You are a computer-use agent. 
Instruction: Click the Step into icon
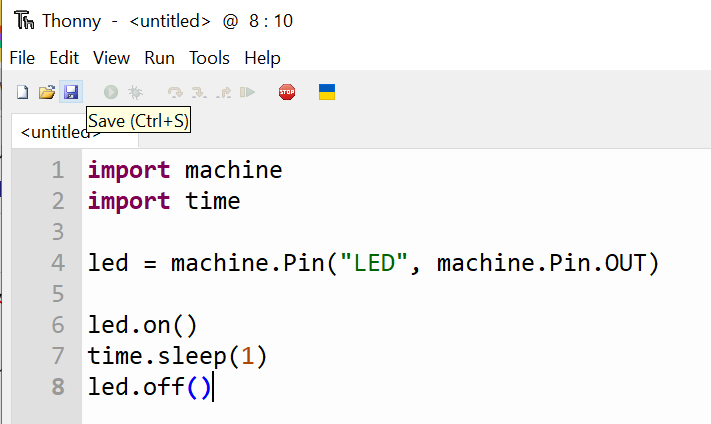tap(199, 93)
